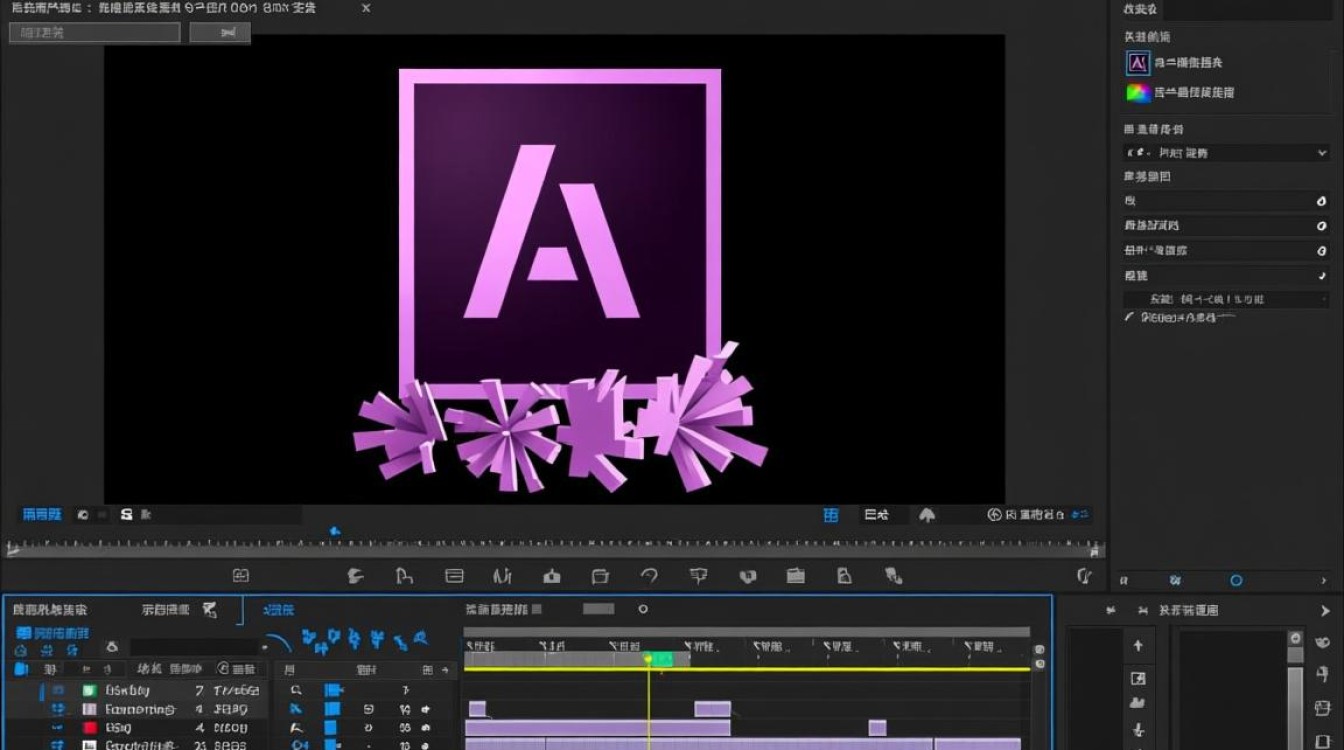The height and width of the screenshot is (750, 1344).
Task: Click the red label swatch of the third layer
Action: (x=88, y=728)
